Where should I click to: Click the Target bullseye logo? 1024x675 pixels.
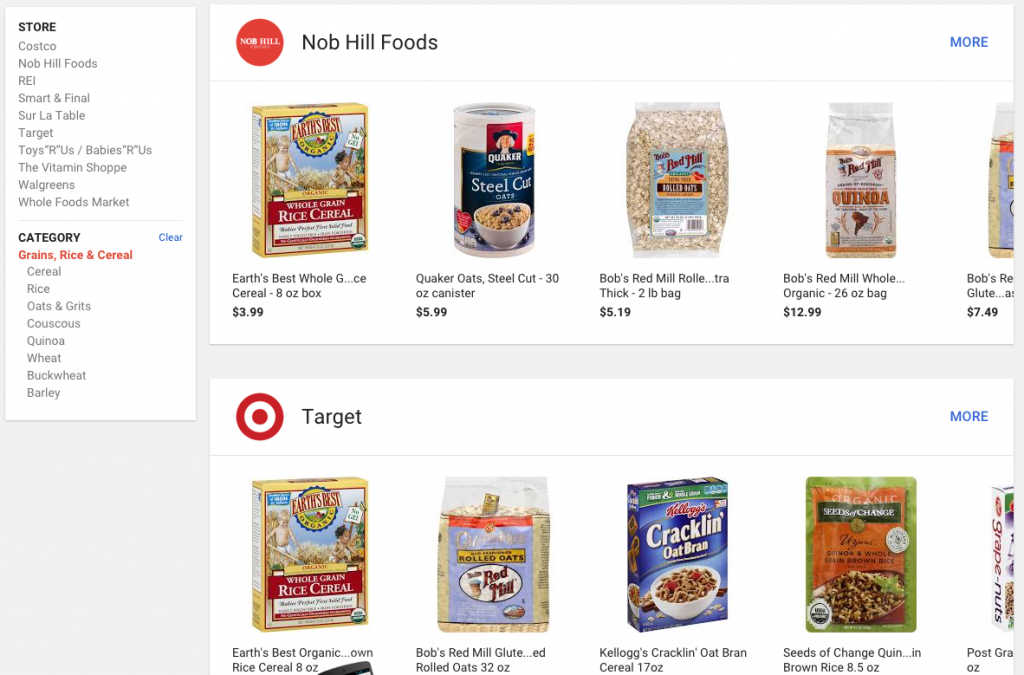pyautogui.click(x=260, y=417)
